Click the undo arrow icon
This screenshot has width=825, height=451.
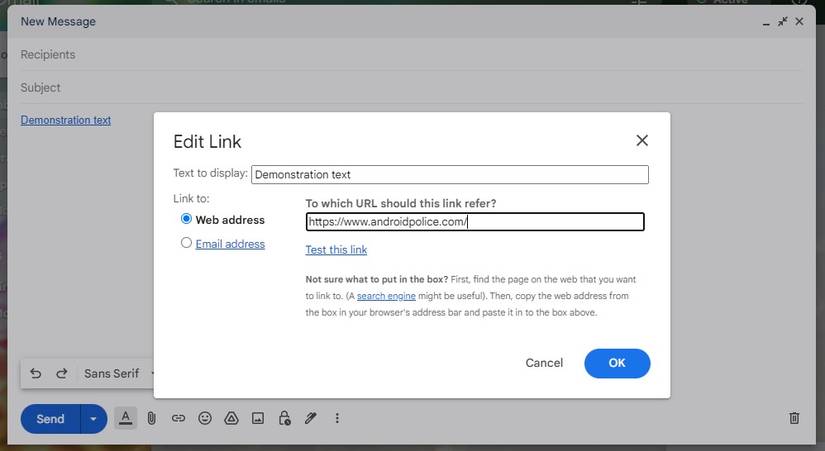coord(36,373)
